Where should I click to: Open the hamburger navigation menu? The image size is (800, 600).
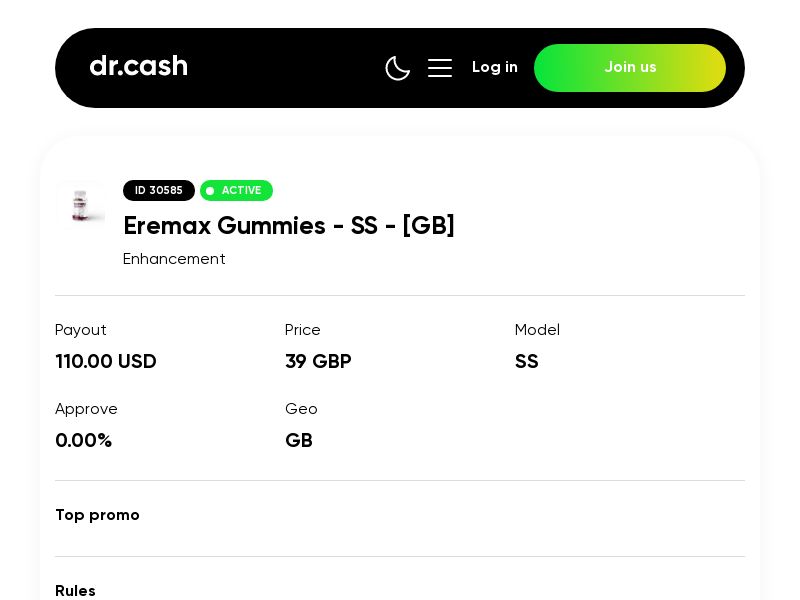[440, 68]
